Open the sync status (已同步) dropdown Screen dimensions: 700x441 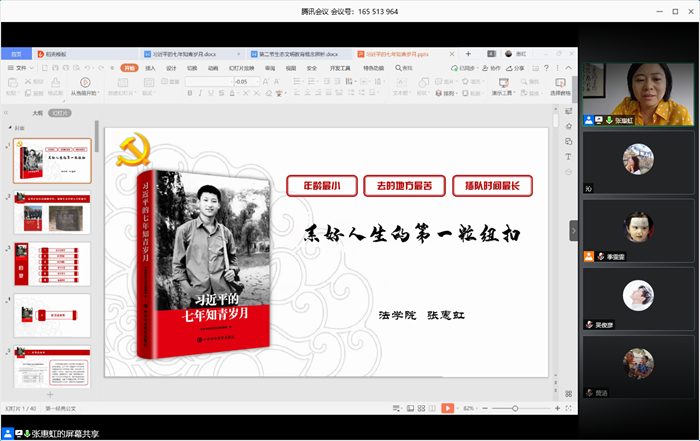pyautogui.click(x=465, y=68)
